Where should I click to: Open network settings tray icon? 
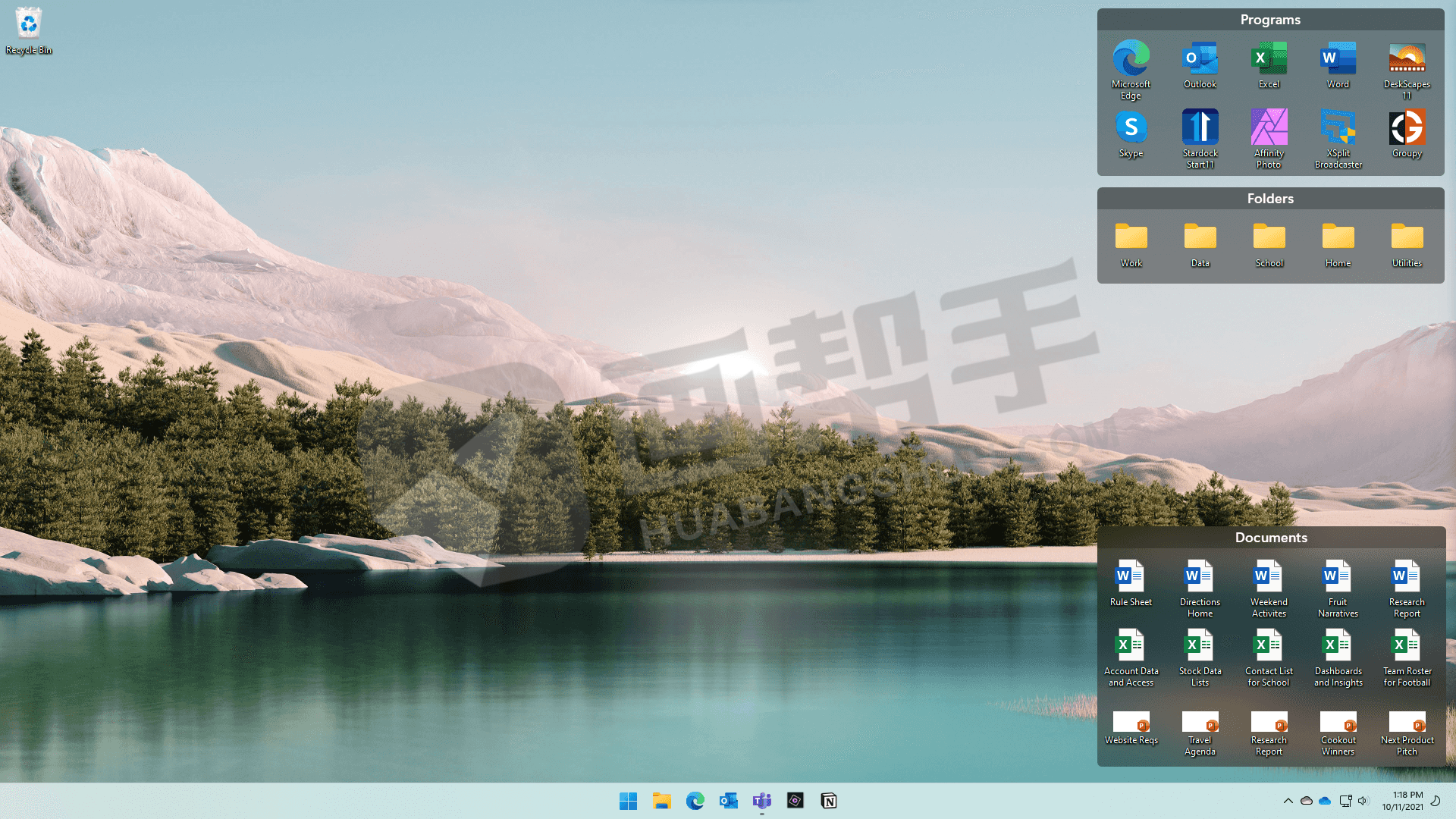click(x=1345, y=801)
